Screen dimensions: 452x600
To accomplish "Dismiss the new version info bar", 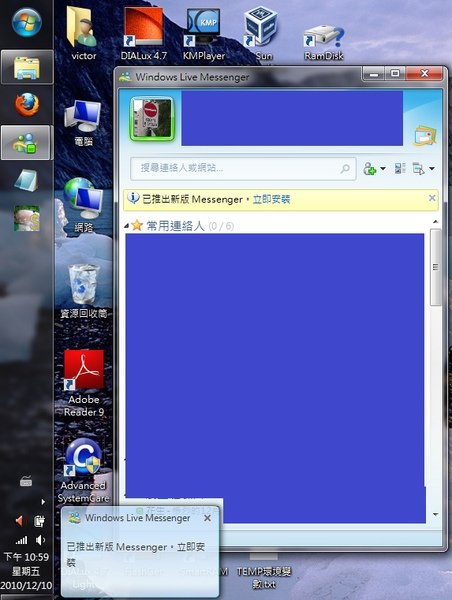I will point(432,198).
